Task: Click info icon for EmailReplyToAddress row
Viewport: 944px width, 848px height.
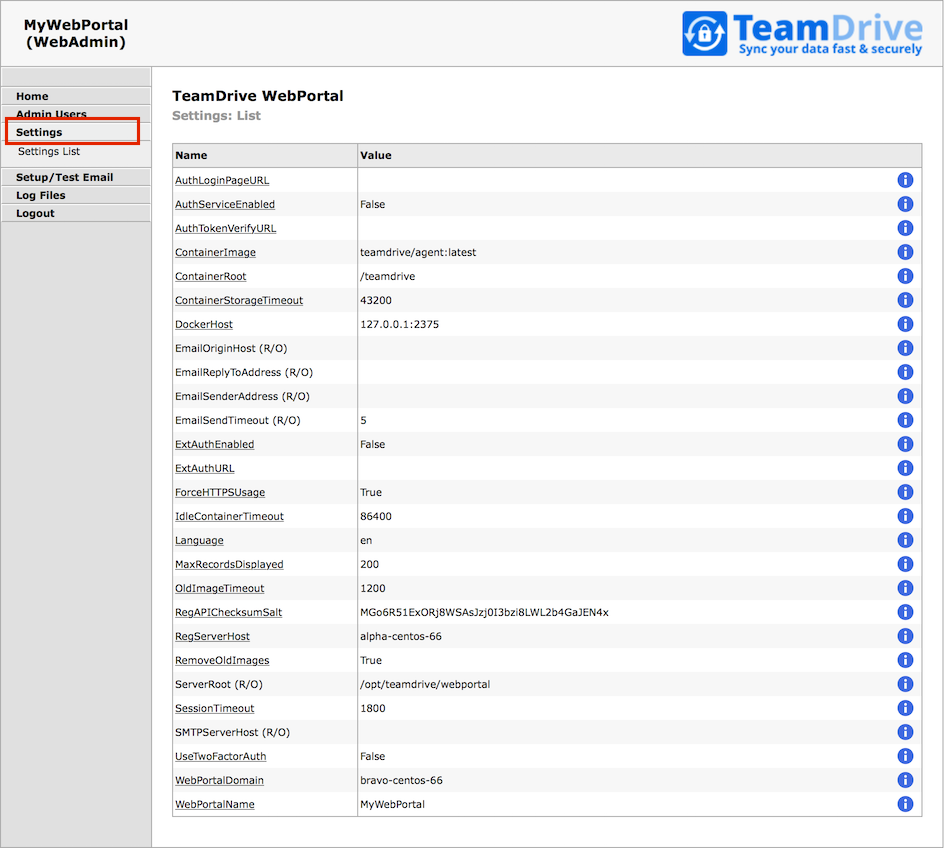Action: click(905, 372)
